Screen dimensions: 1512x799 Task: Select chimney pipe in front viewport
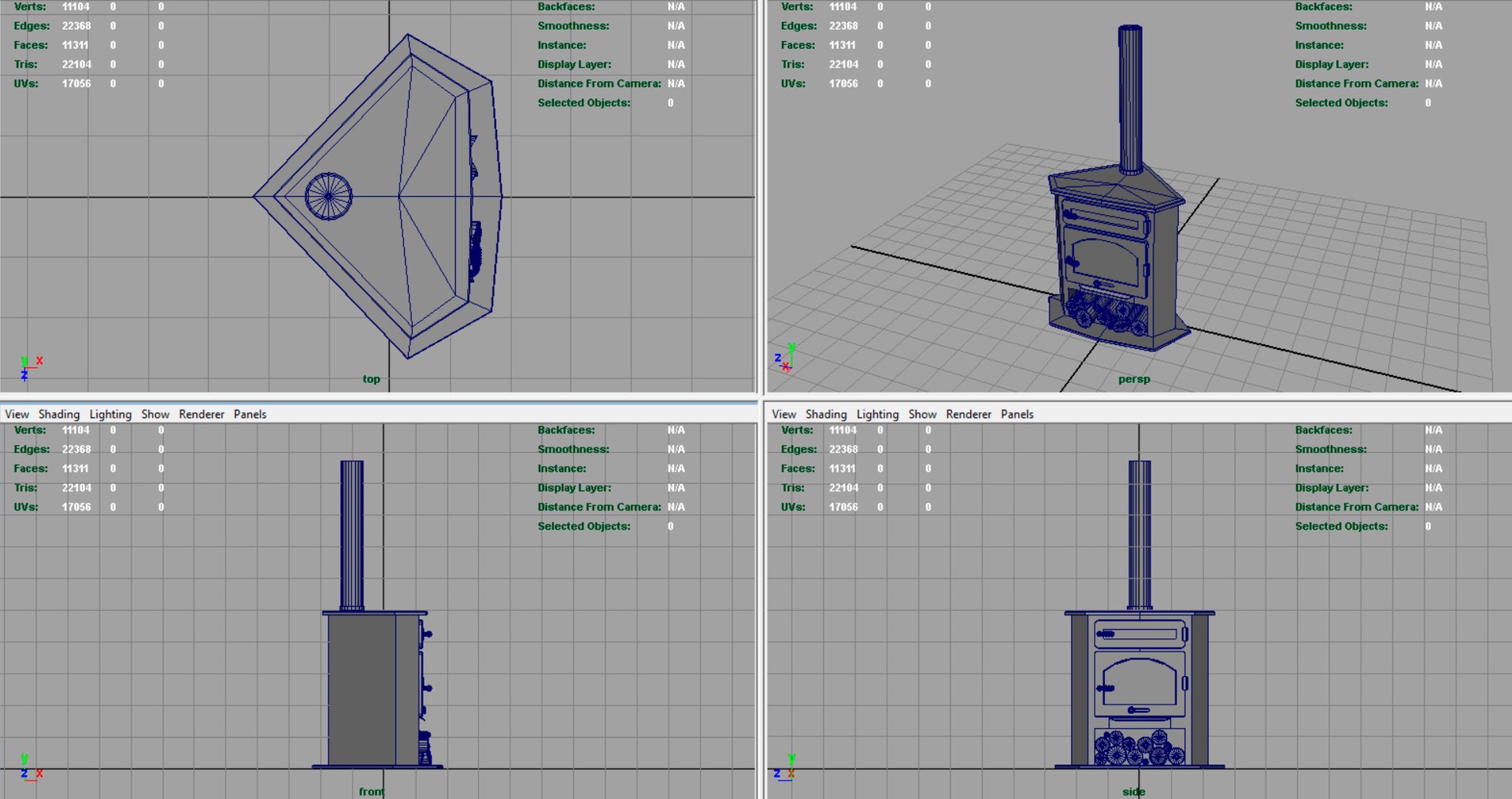pos(352,535)
